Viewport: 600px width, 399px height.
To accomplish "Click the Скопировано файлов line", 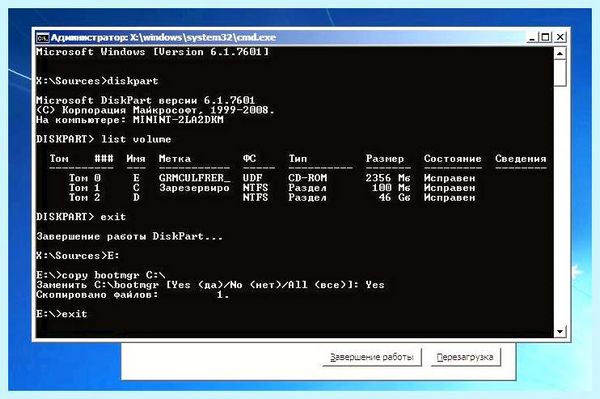I will click(133, 295).
